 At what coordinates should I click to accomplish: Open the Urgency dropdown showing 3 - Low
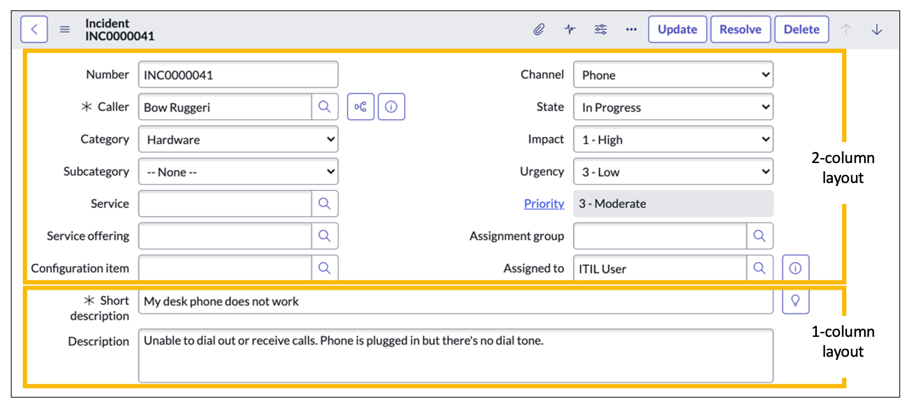coord(672,172)
